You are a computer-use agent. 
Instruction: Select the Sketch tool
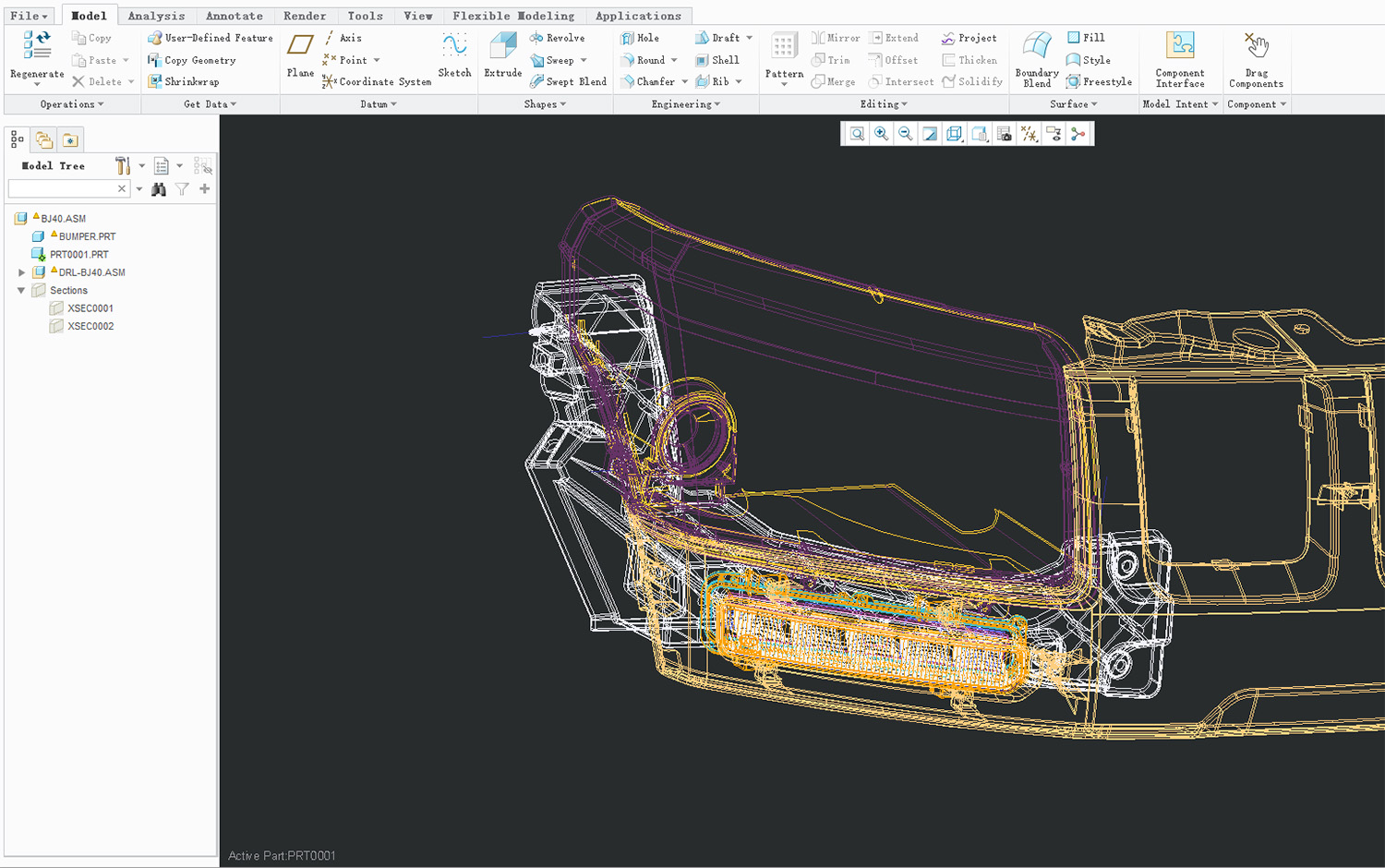tap(454, 48)
